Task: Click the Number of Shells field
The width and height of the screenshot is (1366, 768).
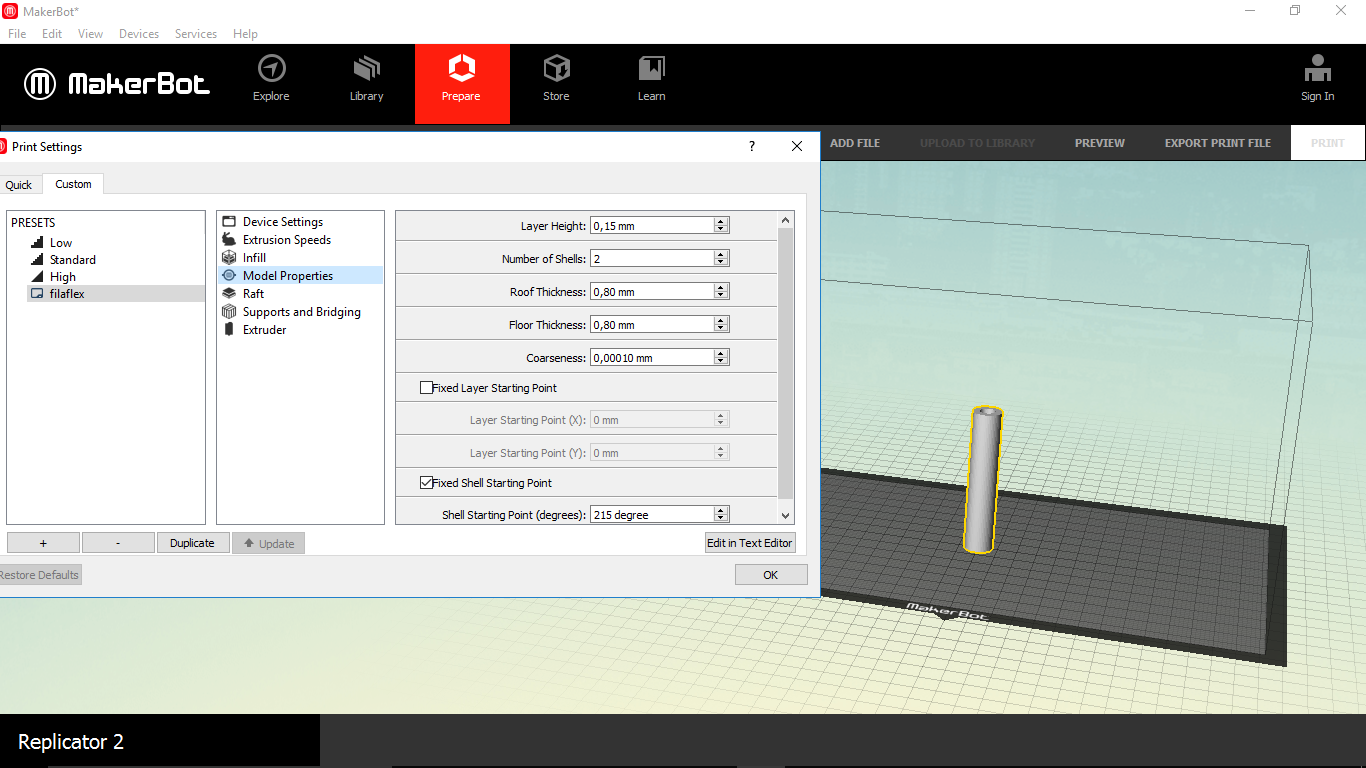Action: pos(652,259)
